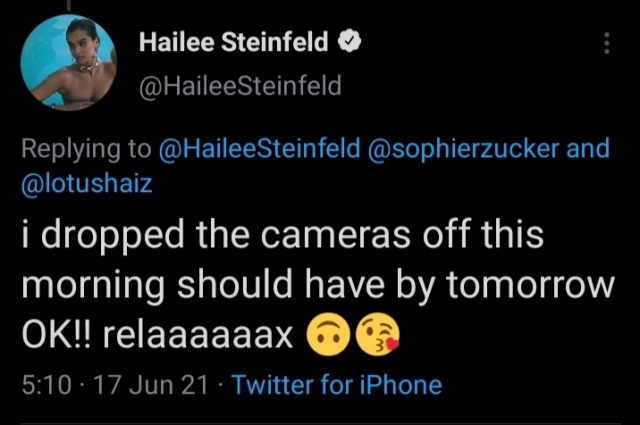This screenshot has width=640, height=425.
Task: Click the 5:10 timestamp
Action: pyautogui.click(x=43, y=385)
